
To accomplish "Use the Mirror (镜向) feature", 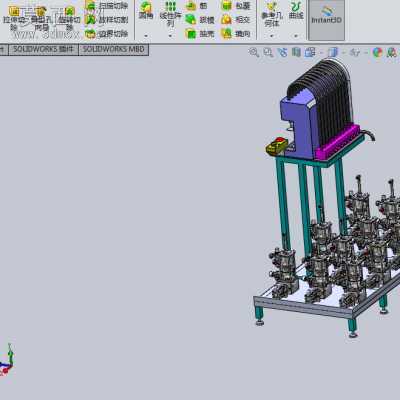I will [236, 34].
